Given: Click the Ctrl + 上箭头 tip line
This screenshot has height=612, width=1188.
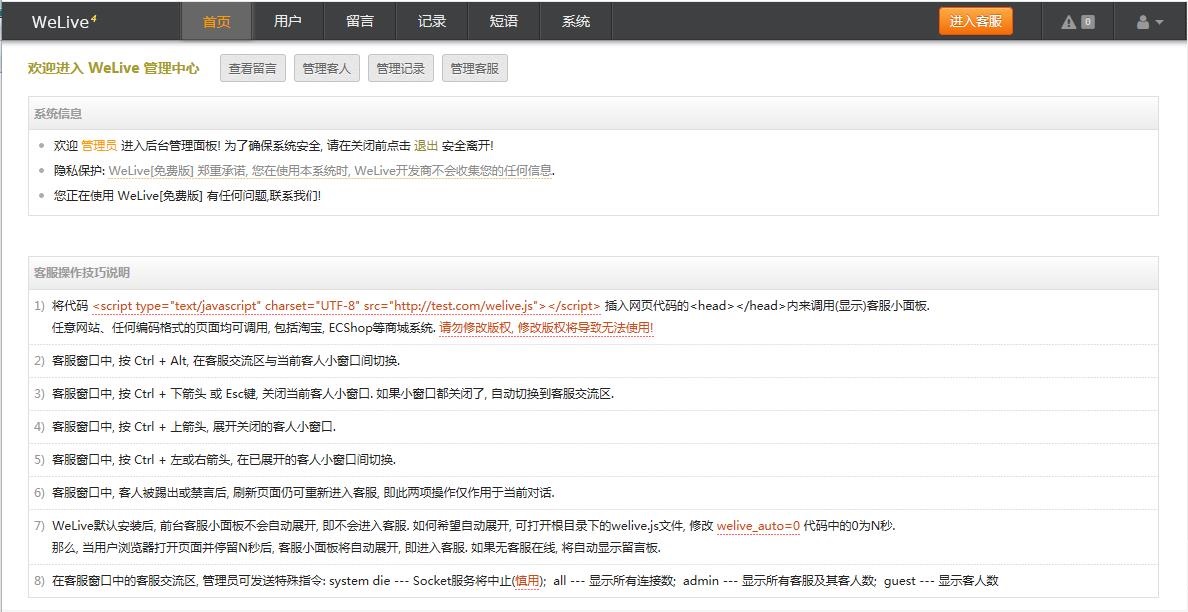Looking at the screenshot, I should coord(194,427).
